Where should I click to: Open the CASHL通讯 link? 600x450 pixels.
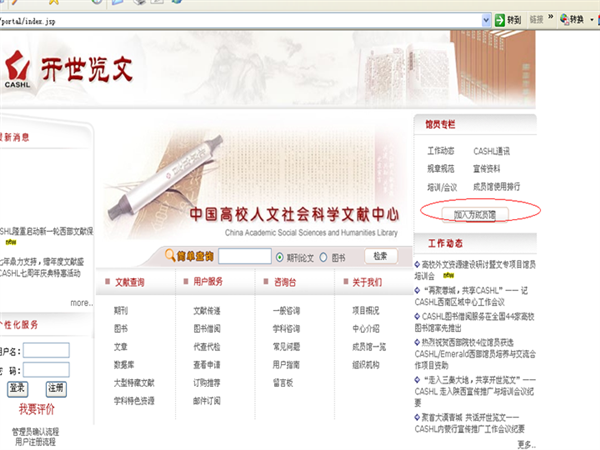pos(492,151)
